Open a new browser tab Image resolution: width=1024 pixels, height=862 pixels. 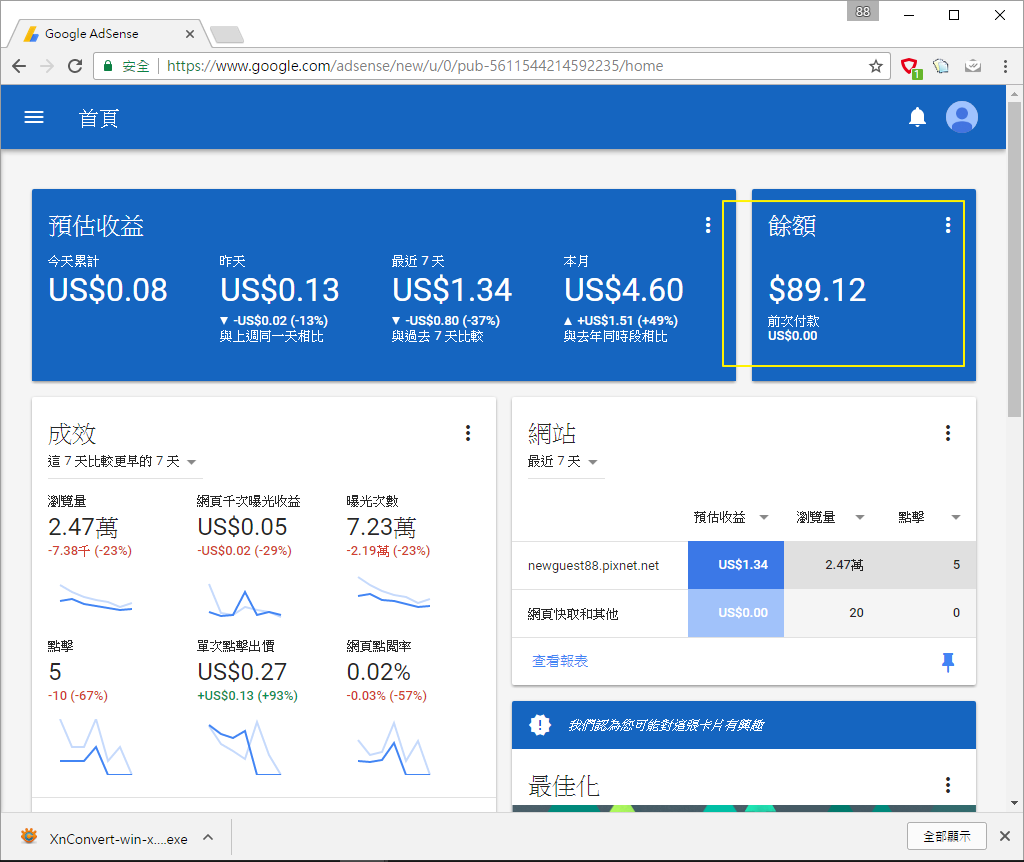point(228,34)
